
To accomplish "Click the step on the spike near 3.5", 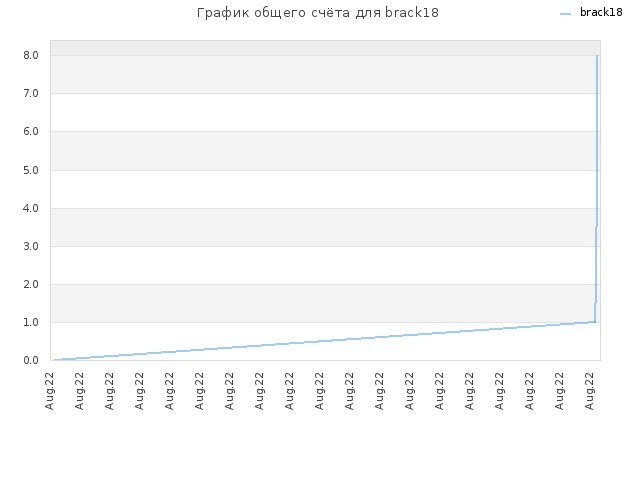I will point(596,227).
